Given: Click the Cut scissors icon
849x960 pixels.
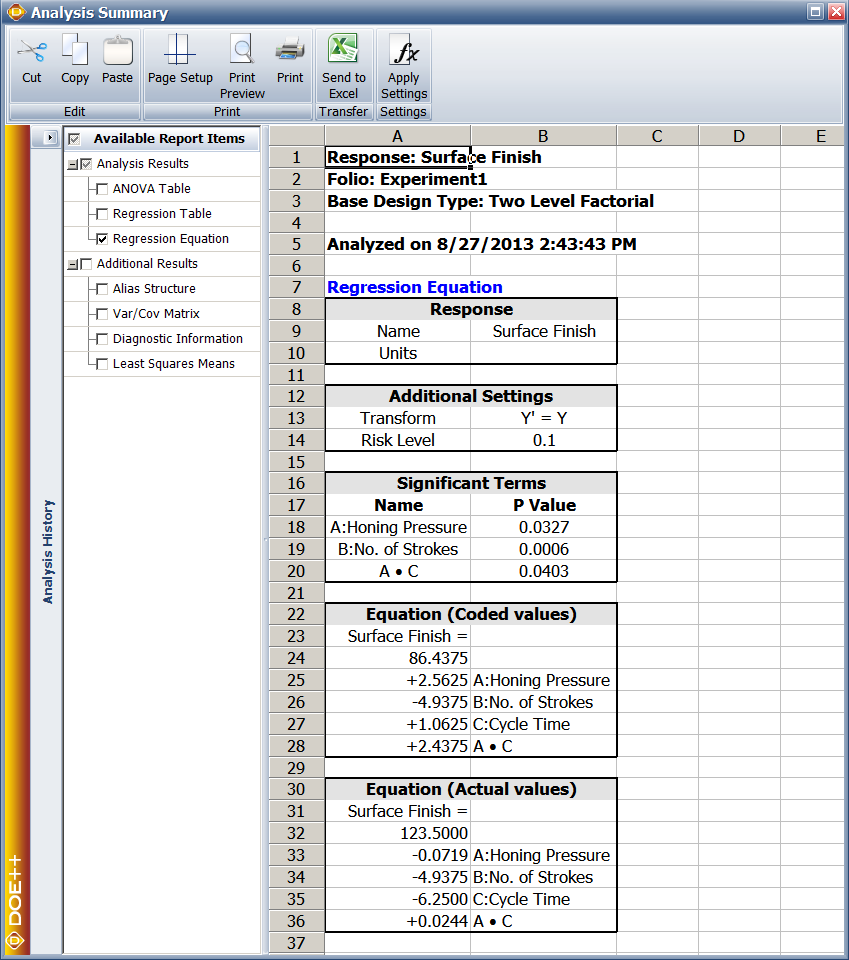Looking at the screenshot, I should coord(32,51).
